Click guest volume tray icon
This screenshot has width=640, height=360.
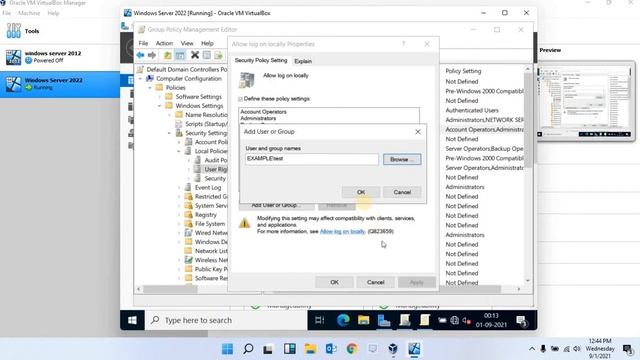467,320
